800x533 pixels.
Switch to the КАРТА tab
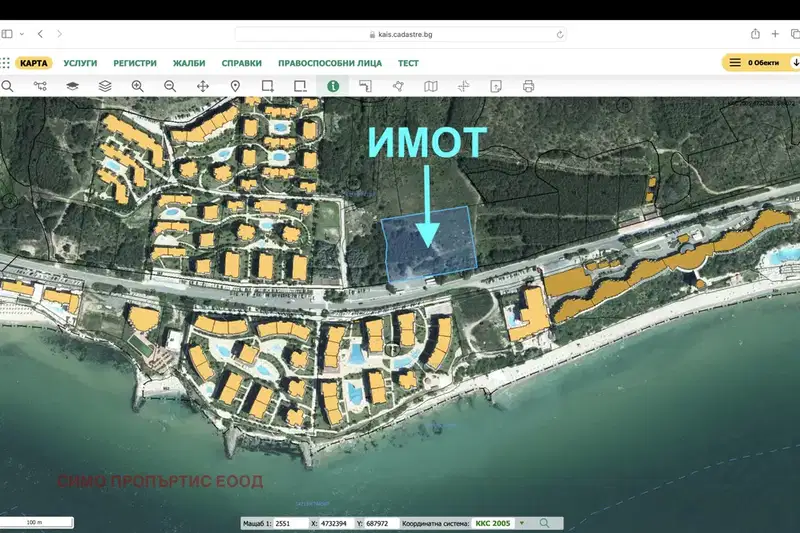click(34, 63)
